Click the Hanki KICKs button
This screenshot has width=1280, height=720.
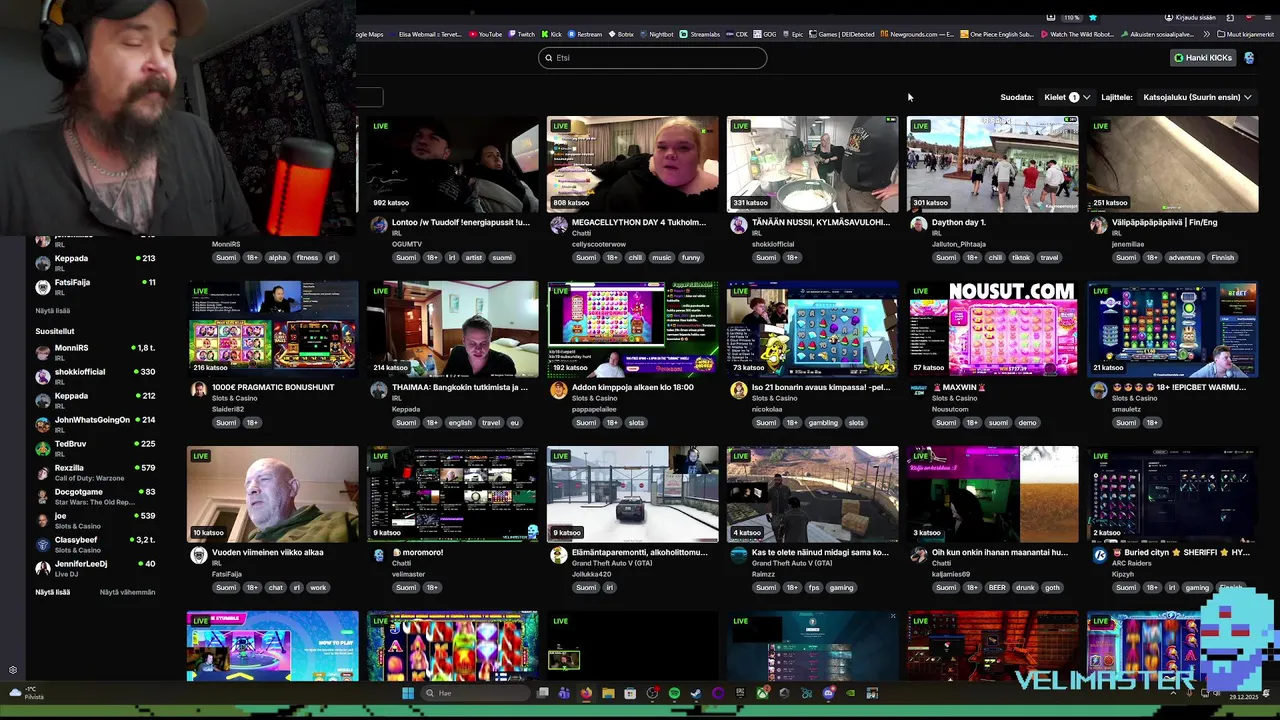(x=1203, y=58)
